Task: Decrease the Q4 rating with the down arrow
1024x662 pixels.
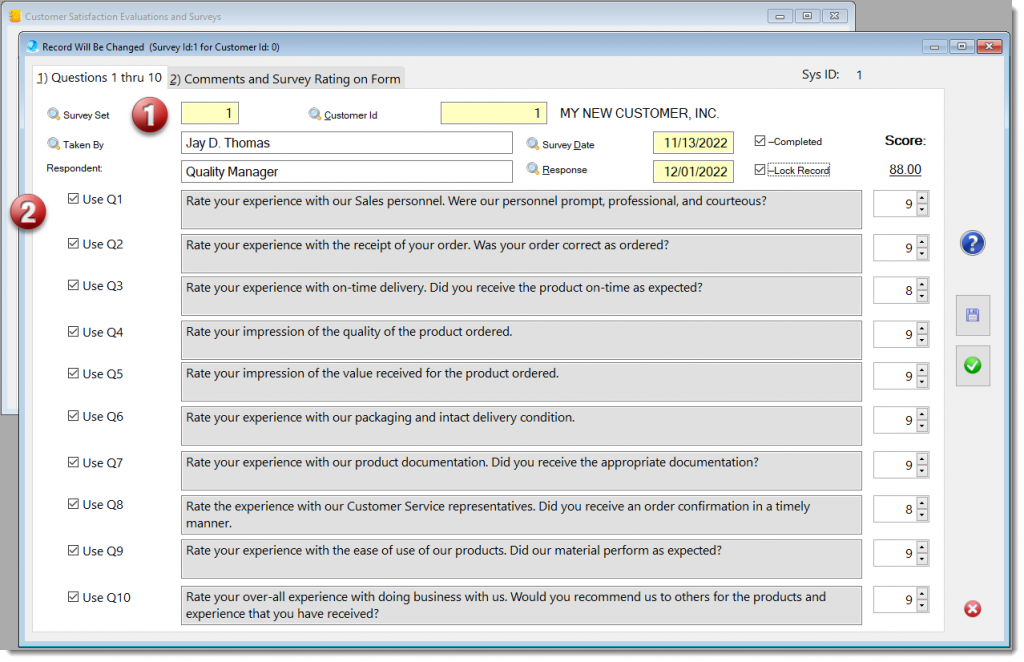Action: [922, 340]
